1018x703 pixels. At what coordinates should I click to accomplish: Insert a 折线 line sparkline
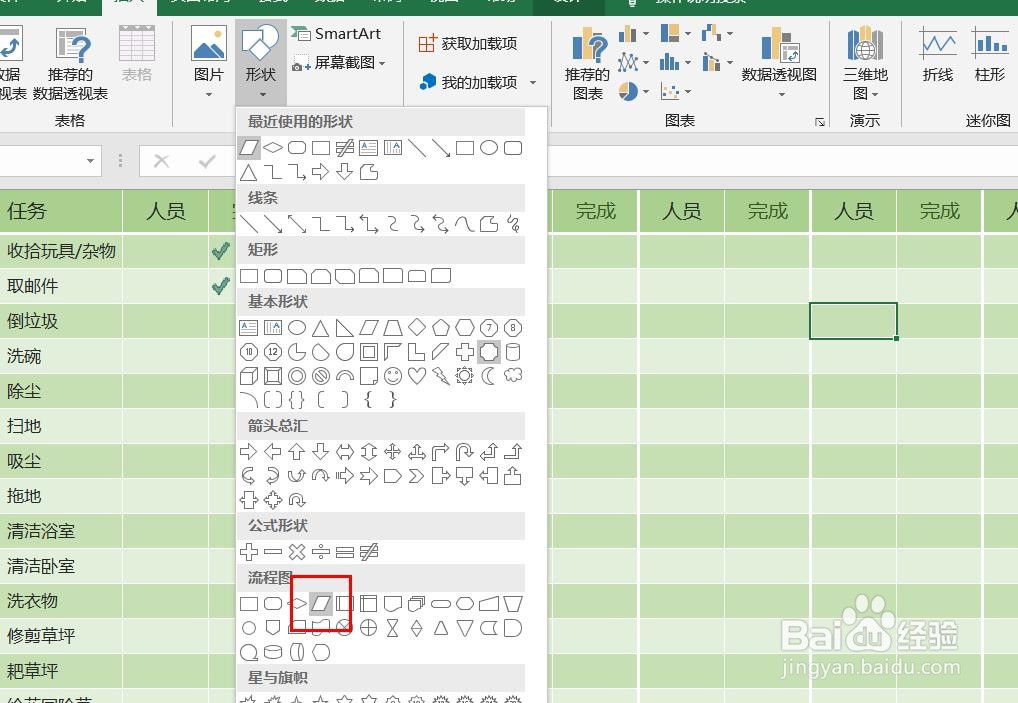click(x=937, y=55)
